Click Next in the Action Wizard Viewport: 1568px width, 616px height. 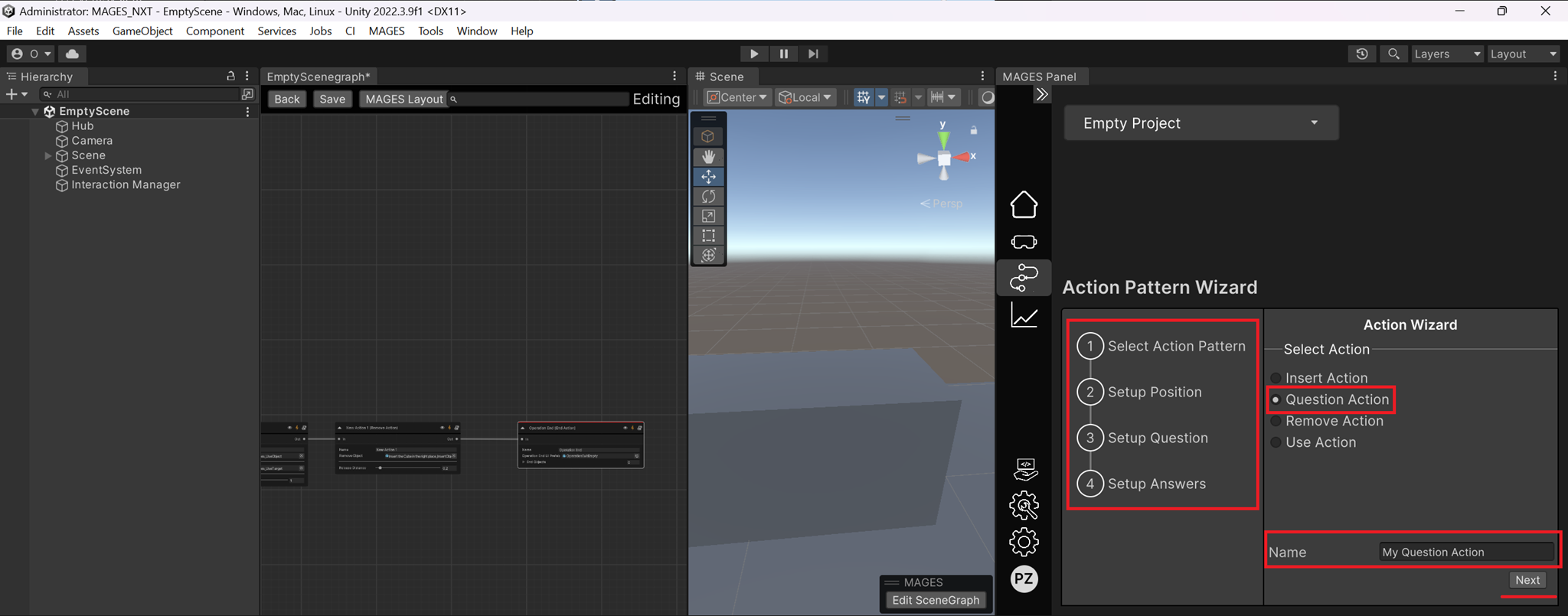(x=1527, y=580)
